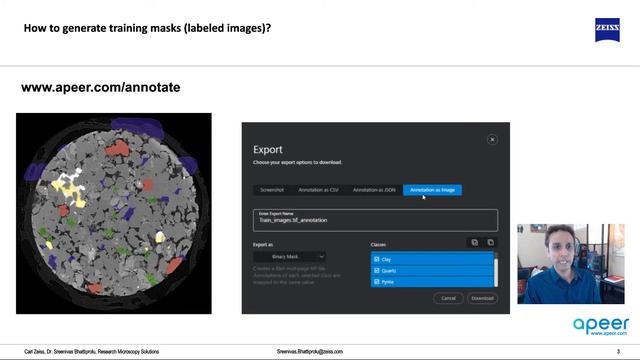
Task: Toggle the Quartz class checkbox
Action: (x=377, y=270)
